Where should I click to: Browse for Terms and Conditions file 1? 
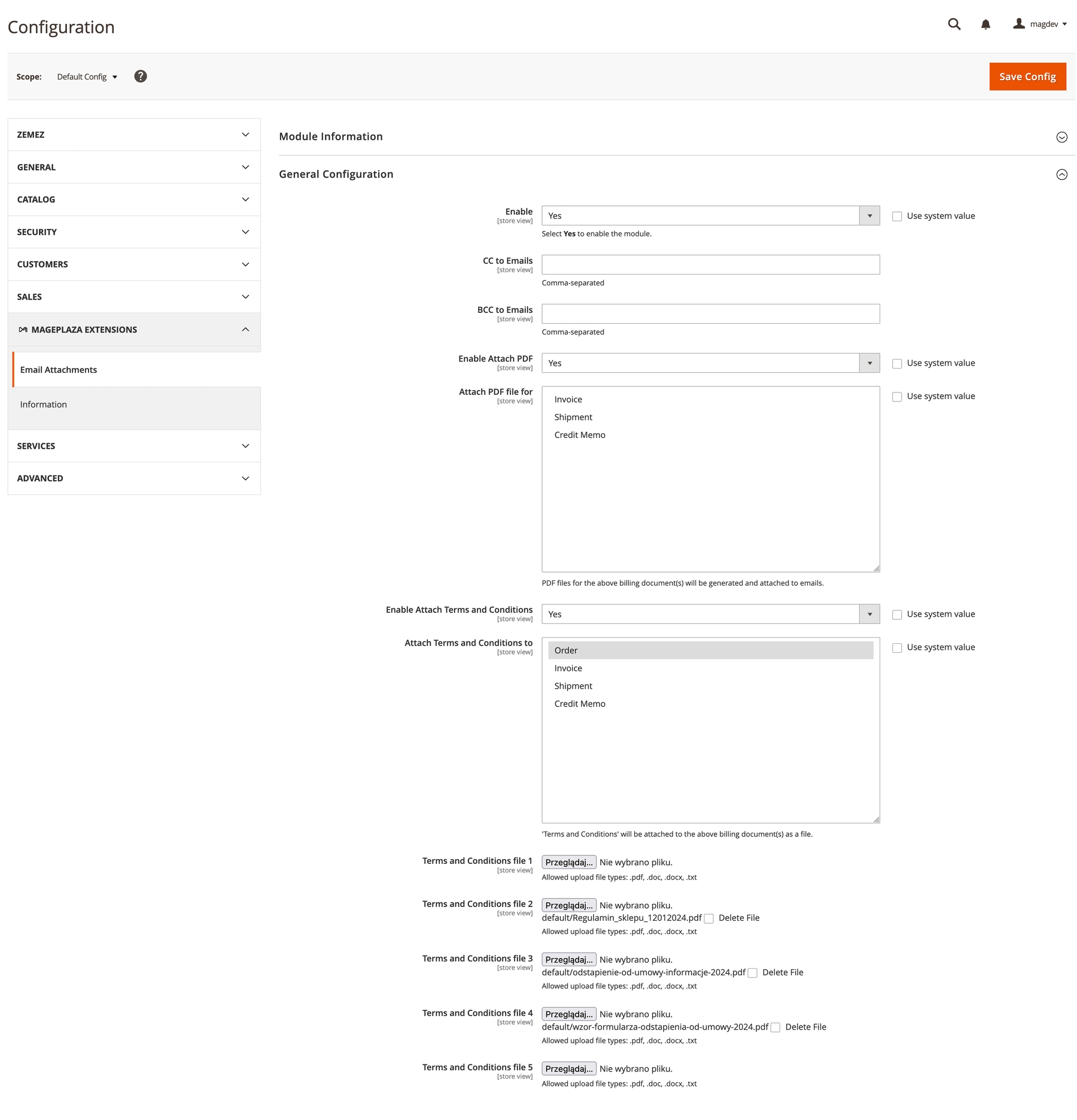click(x=568, y=862)
